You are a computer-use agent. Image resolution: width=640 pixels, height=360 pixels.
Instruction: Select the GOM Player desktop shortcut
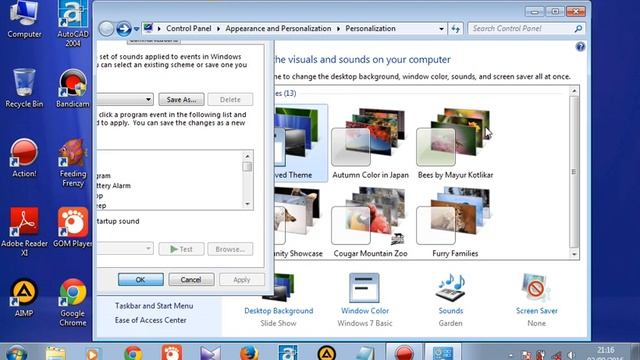click(x=73, y=228)
